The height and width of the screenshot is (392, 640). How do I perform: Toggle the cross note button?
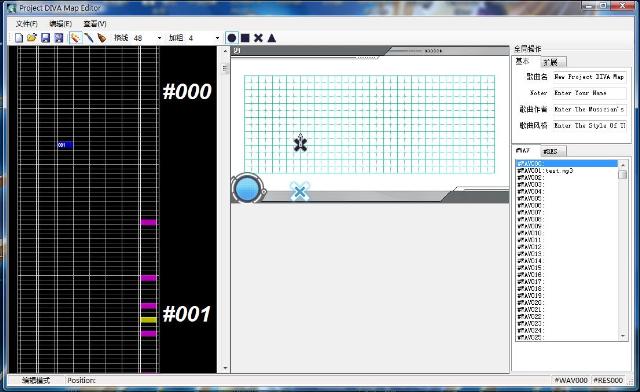[x=258, y=38]
